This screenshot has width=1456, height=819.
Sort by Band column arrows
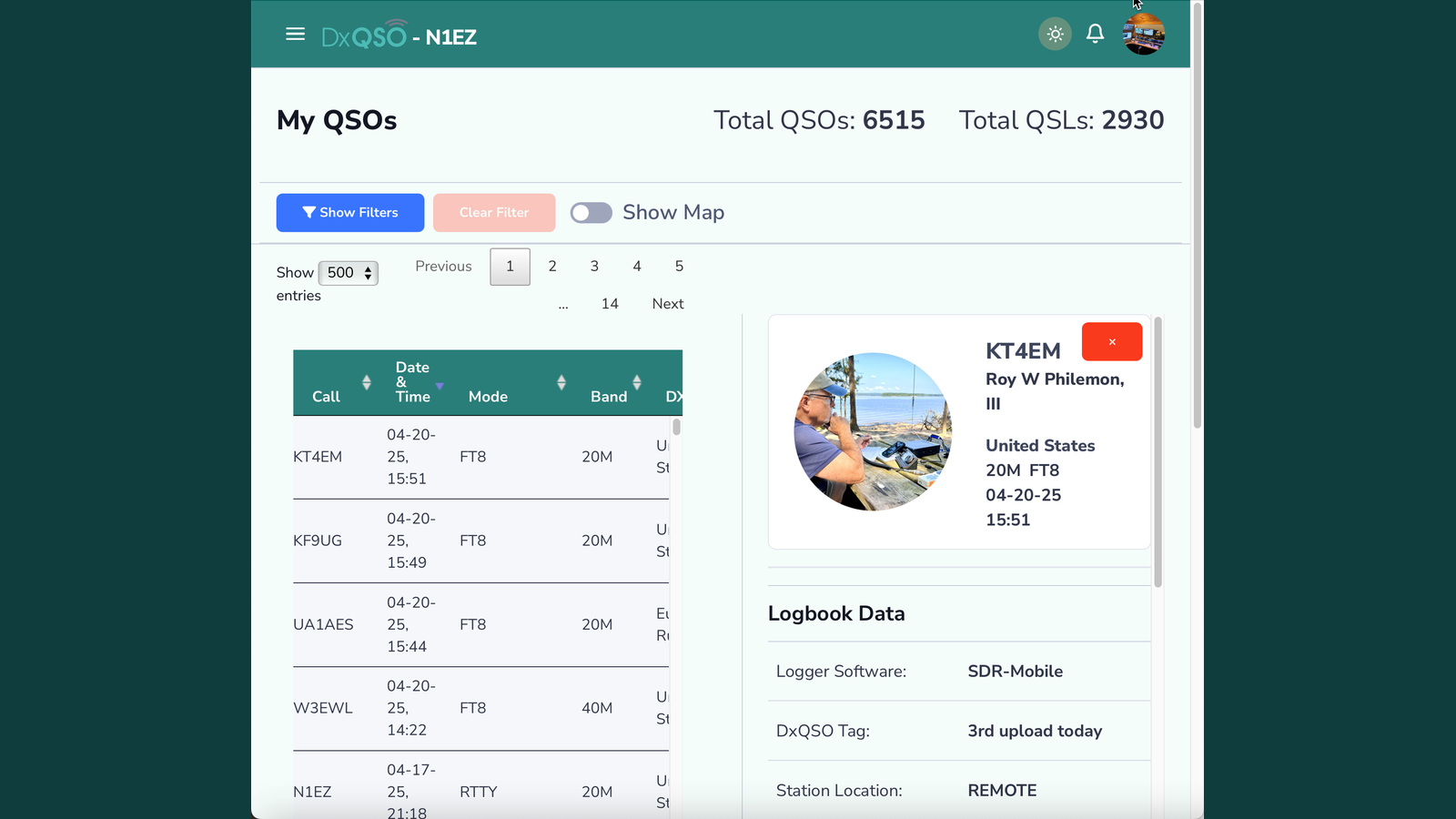(x=637, y=382)
